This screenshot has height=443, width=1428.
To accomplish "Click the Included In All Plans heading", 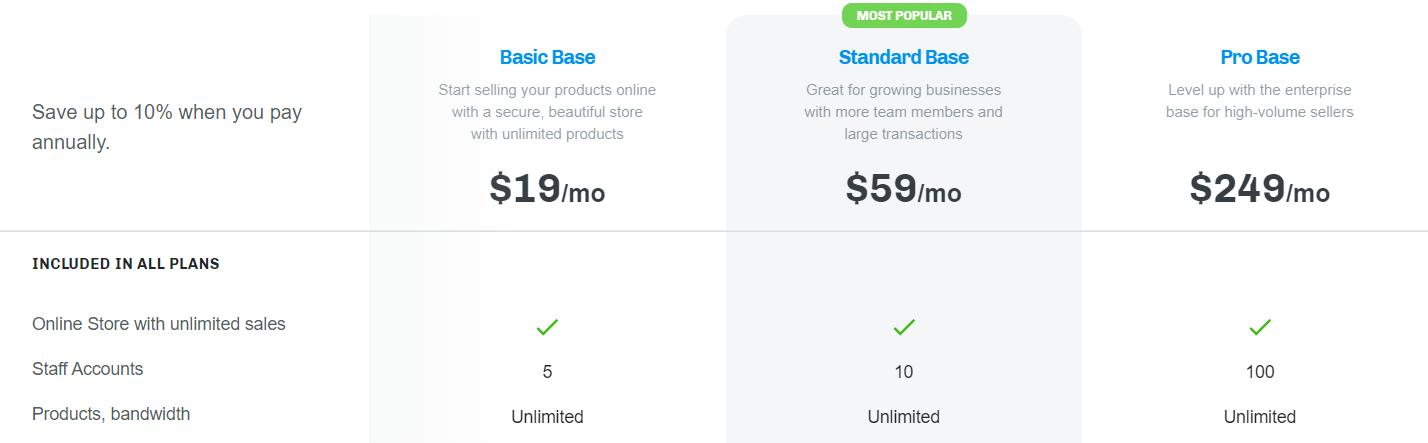I will 126,264.
